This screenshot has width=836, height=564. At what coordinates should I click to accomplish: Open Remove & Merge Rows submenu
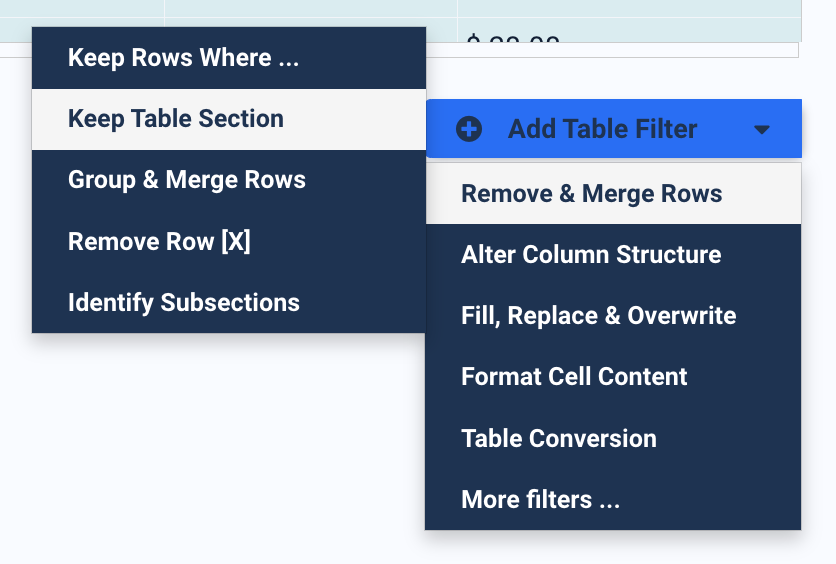click(614, 194)
